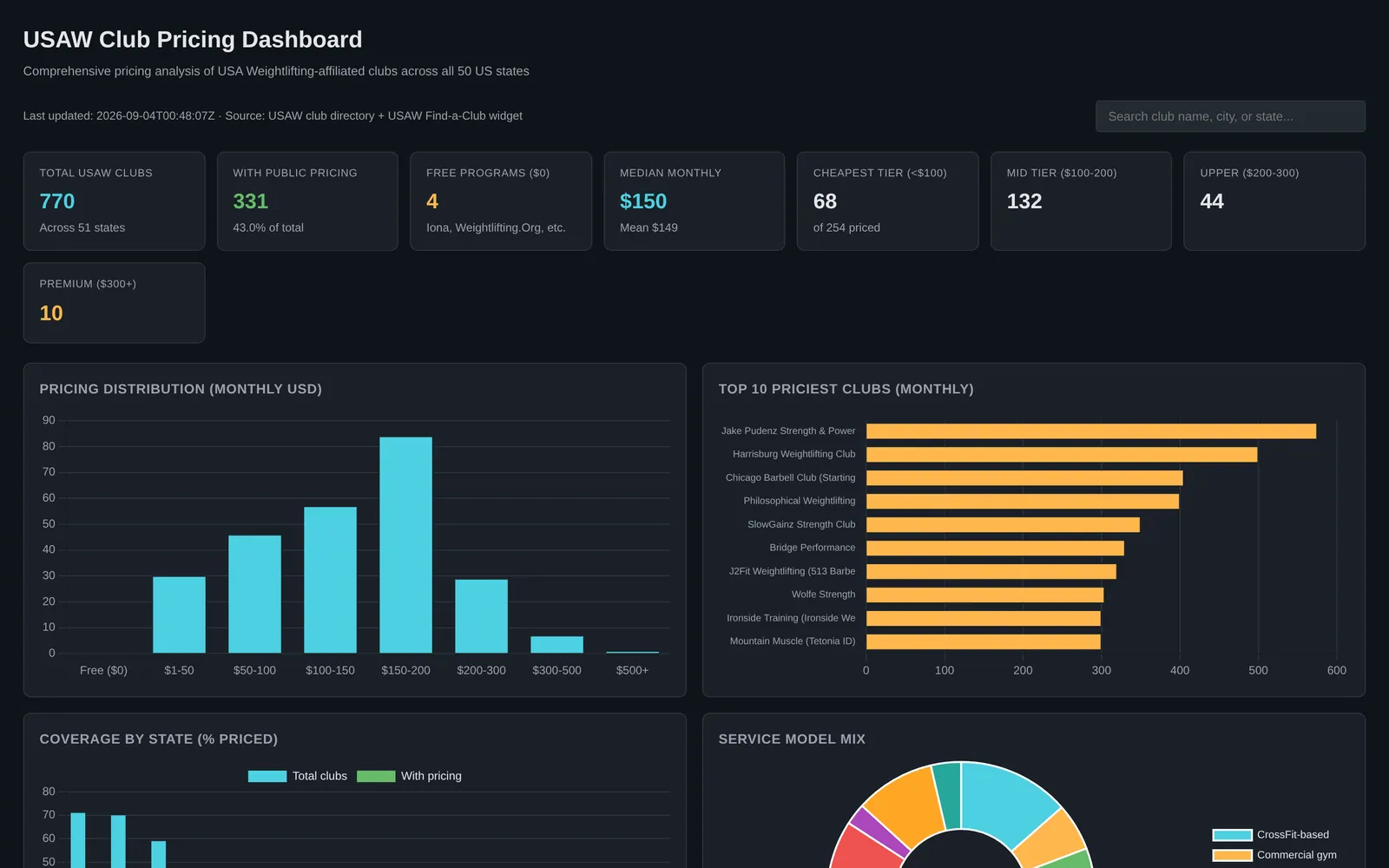Select the Philosophical Weightlifting bar
The width and height of the screenshot is (1389, 868).
[1023, 502]
